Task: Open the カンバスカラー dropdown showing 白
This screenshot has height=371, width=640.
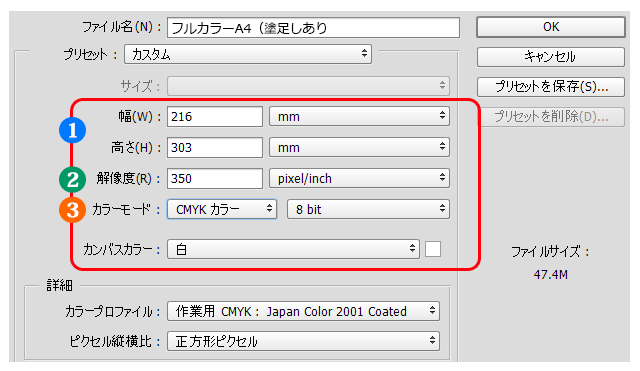Action: point(293,249)
